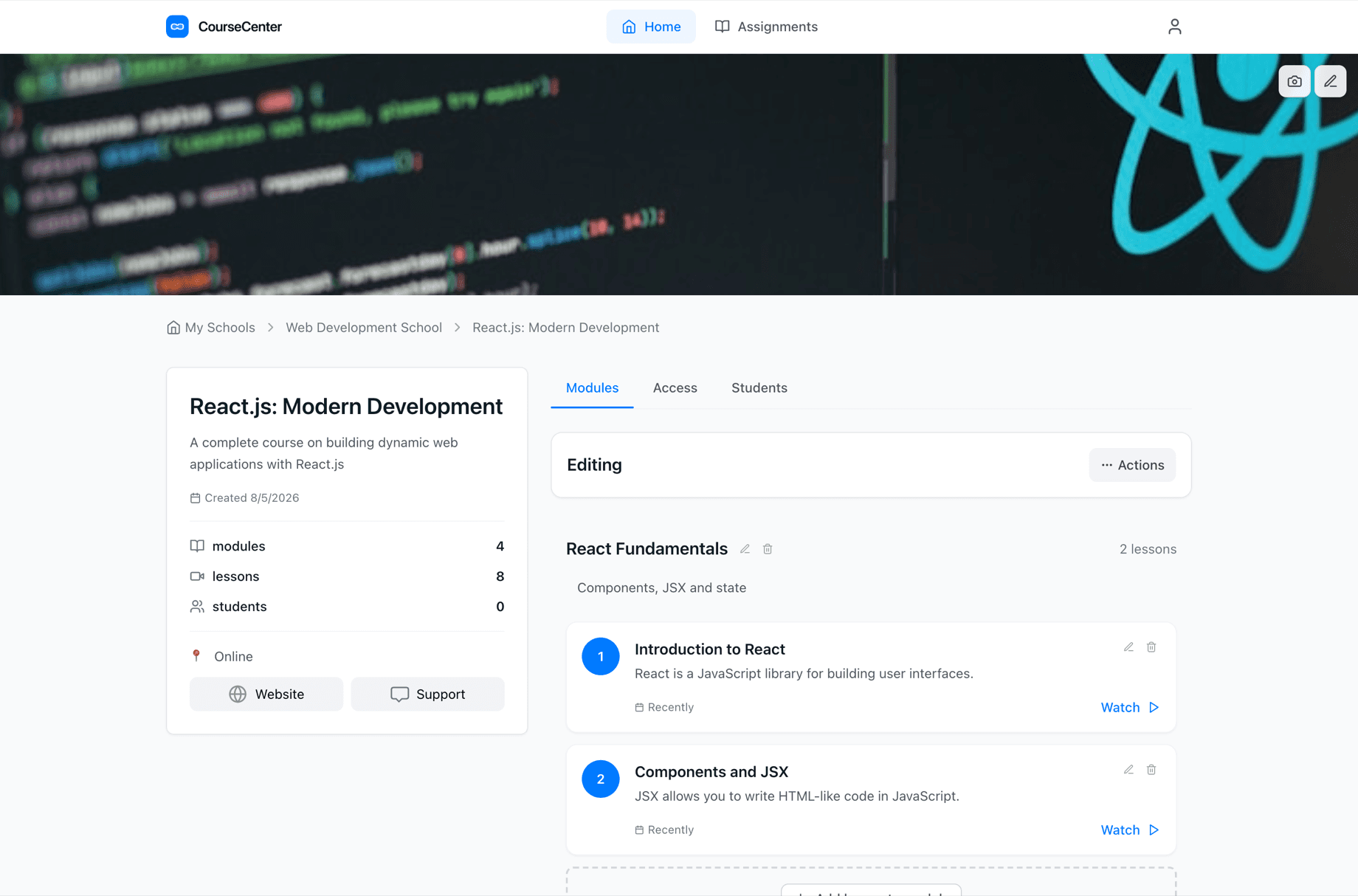The image size is (1358, 896).
Task: Open the course Website button
Action: (266, 694)
